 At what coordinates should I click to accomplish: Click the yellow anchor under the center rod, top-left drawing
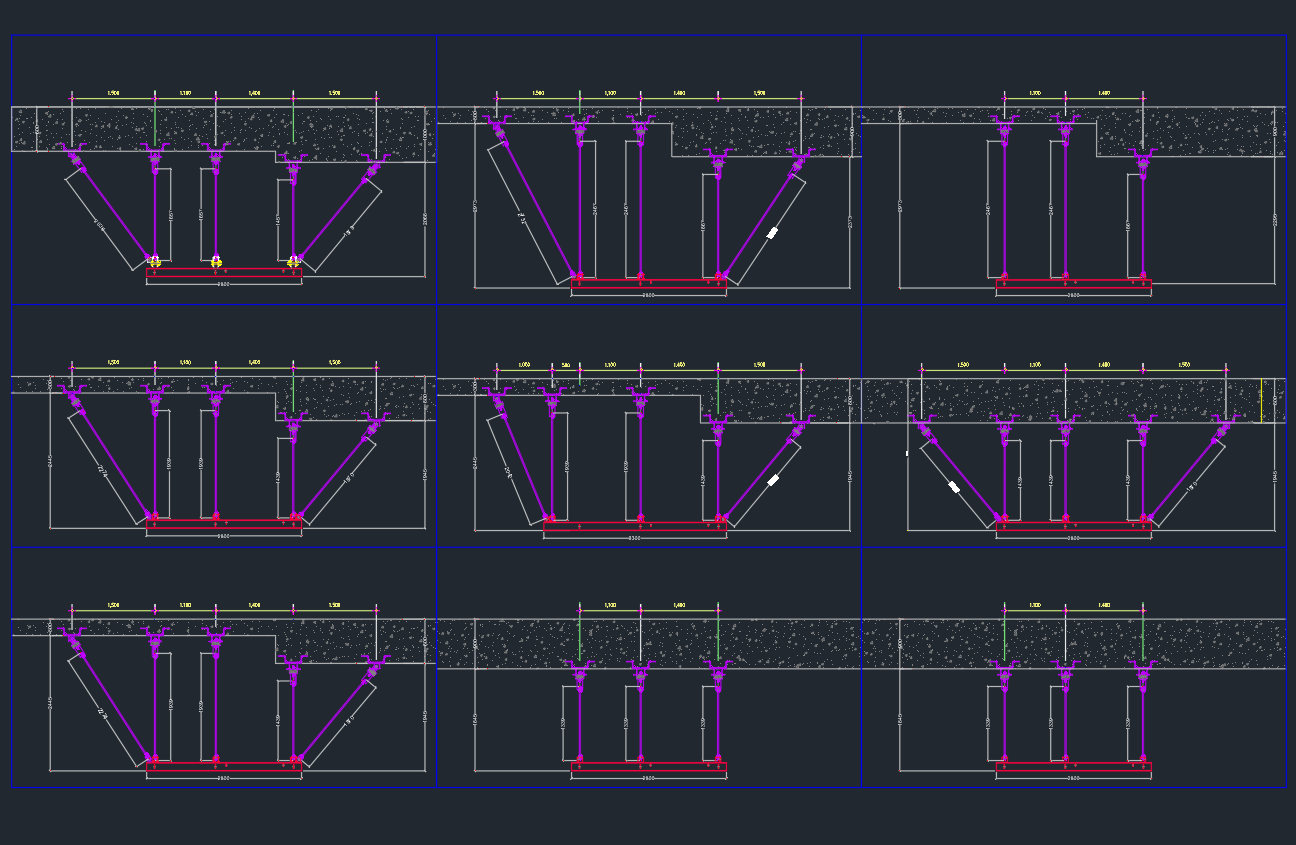coord(217,262)
